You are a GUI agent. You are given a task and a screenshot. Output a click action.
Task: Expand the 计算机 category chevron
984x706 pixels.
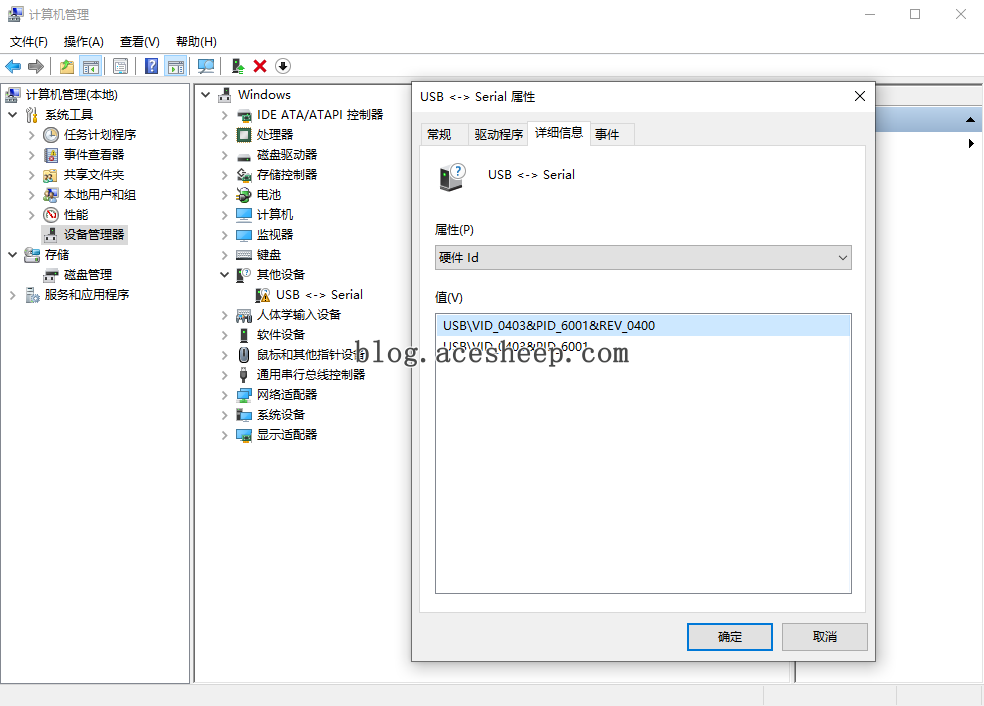[x=224, y=215]
